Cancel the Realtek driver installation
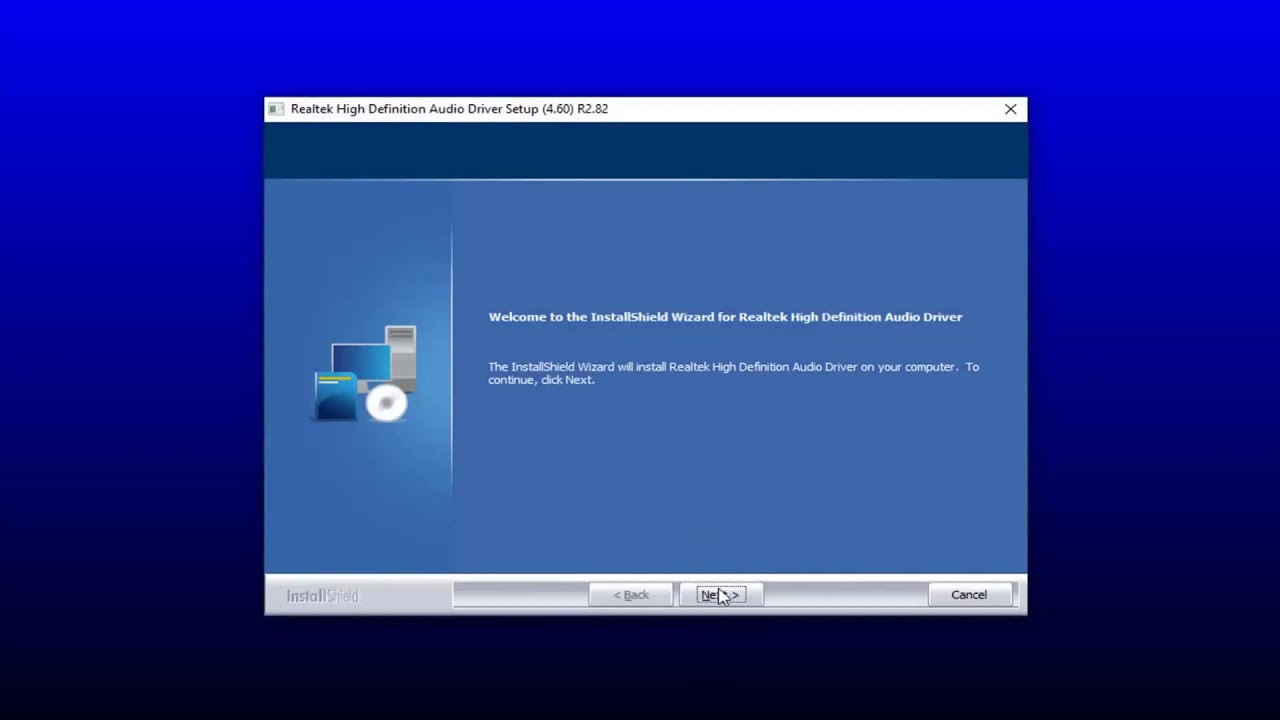The width and height of the screenshot is (1280, 720). point(968,595)
